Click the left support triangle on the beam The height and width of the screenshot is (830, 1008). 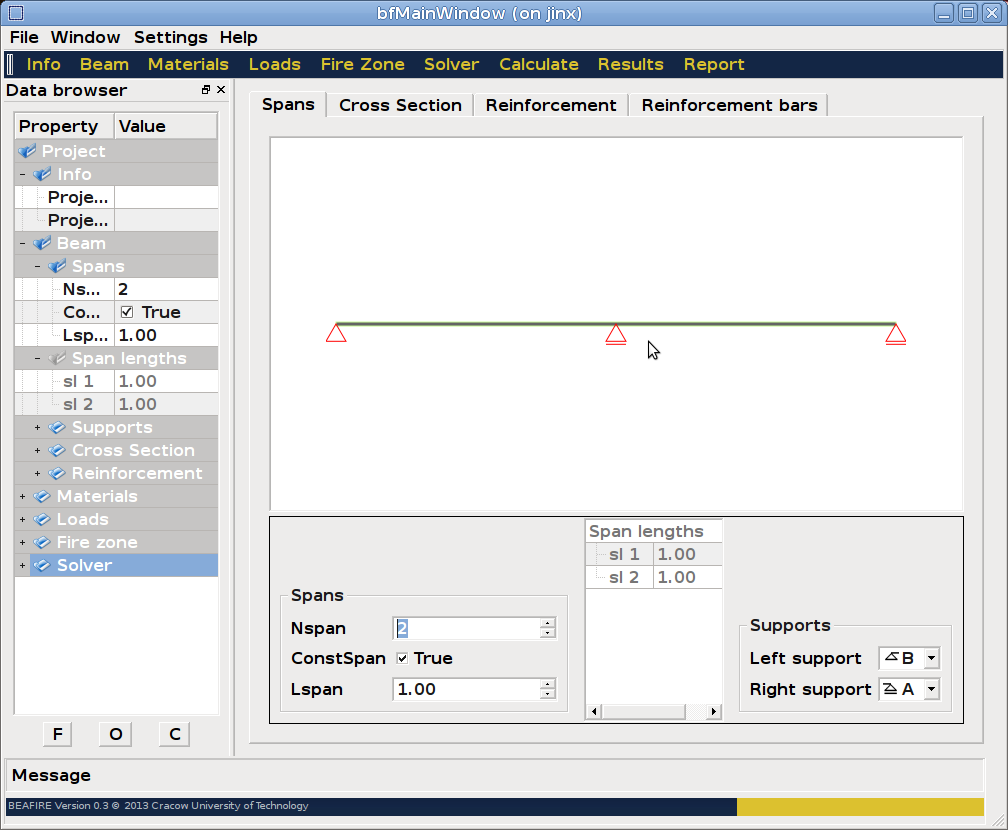(x=336, y=333)
